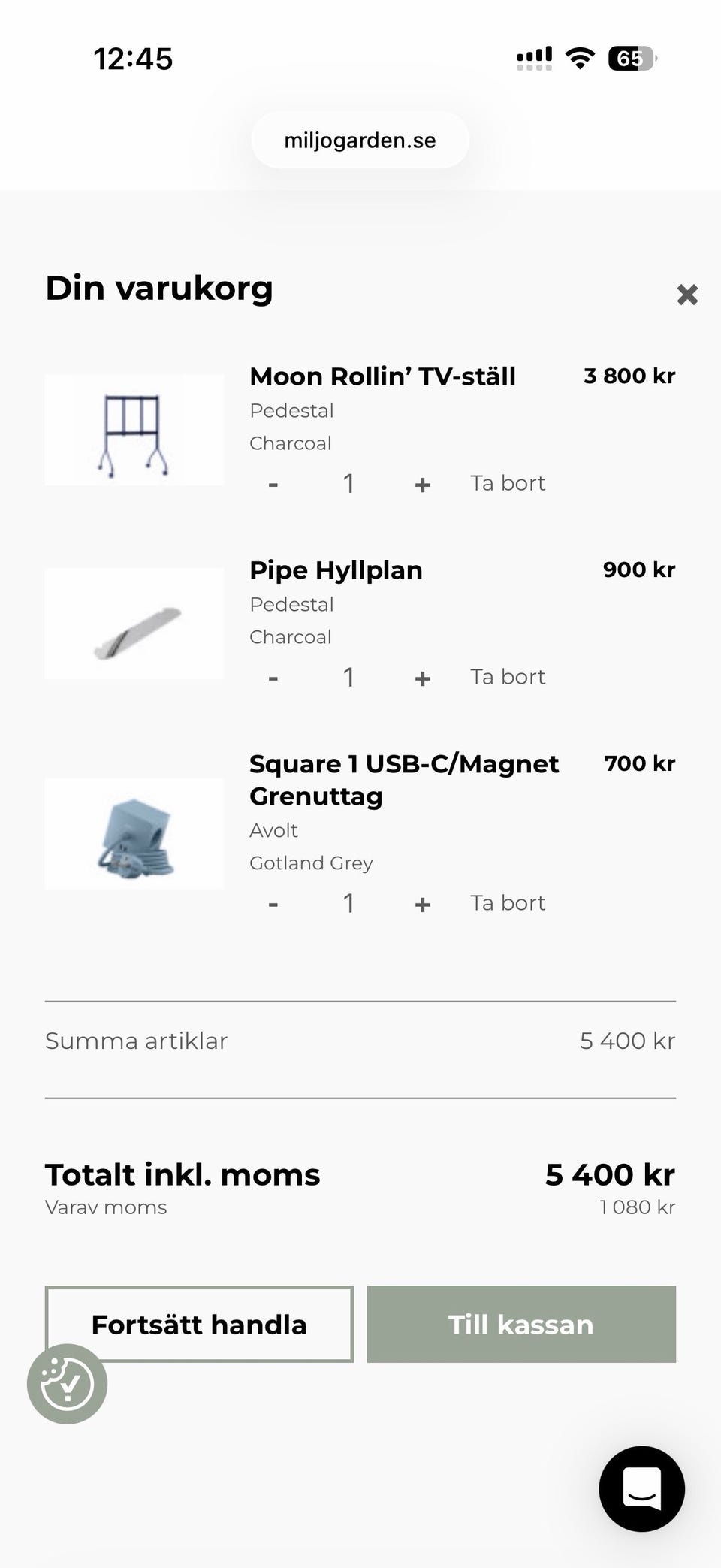Remove Pipe Hyllplan via Ta bort
Image resolution: width=721 pixels, height=1568 pixels.
tap(508, 677)
